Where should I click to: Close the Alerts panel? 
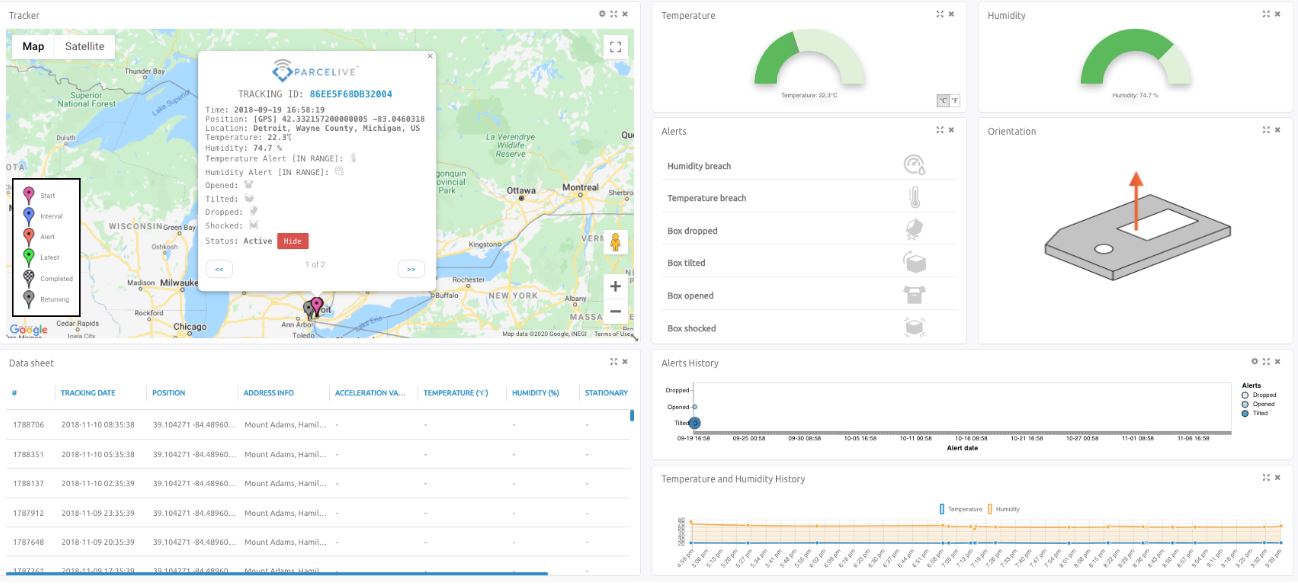951,130
